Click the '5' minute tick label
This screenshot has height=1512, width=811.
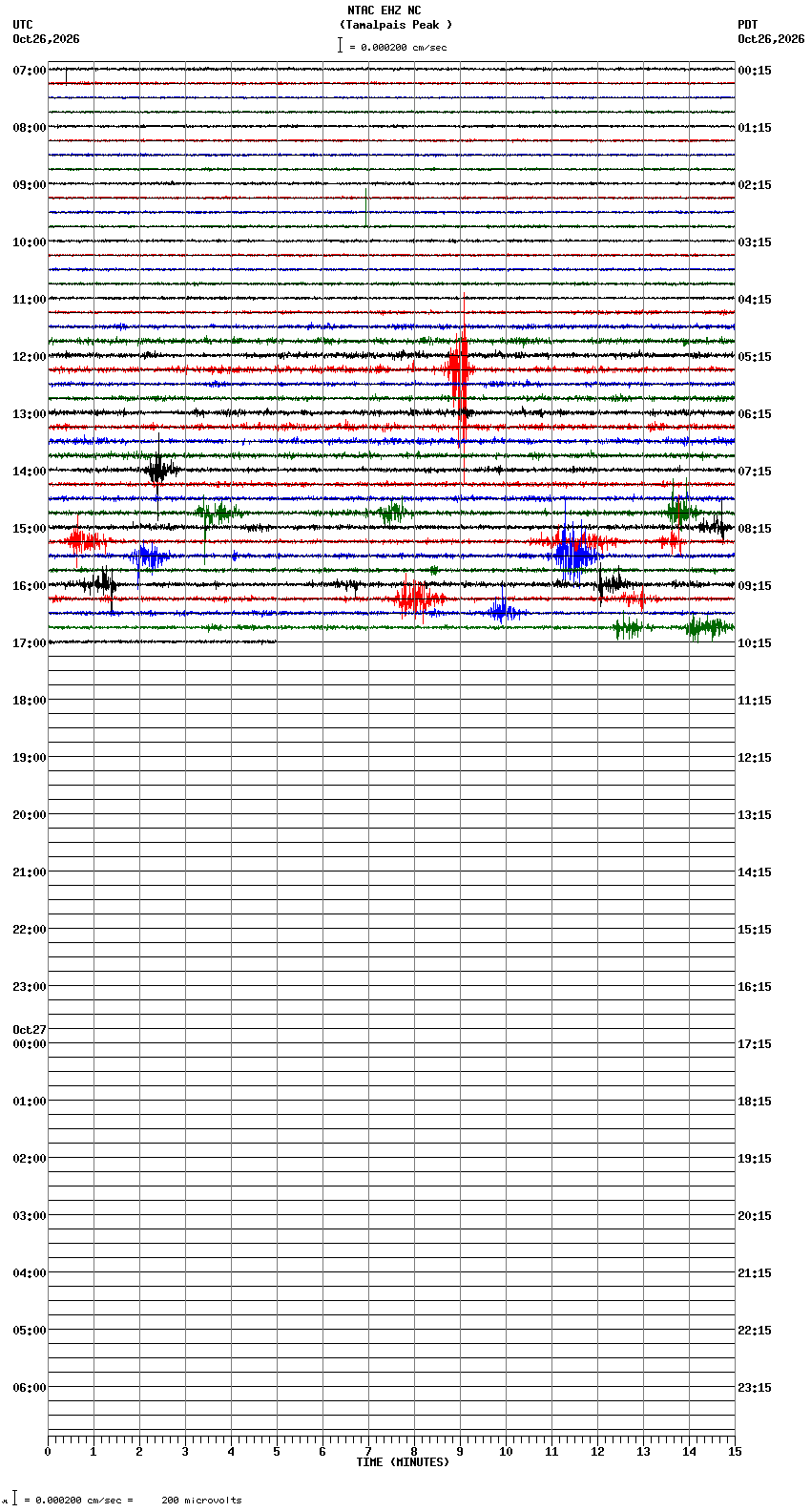click(x=277, y=1452)
